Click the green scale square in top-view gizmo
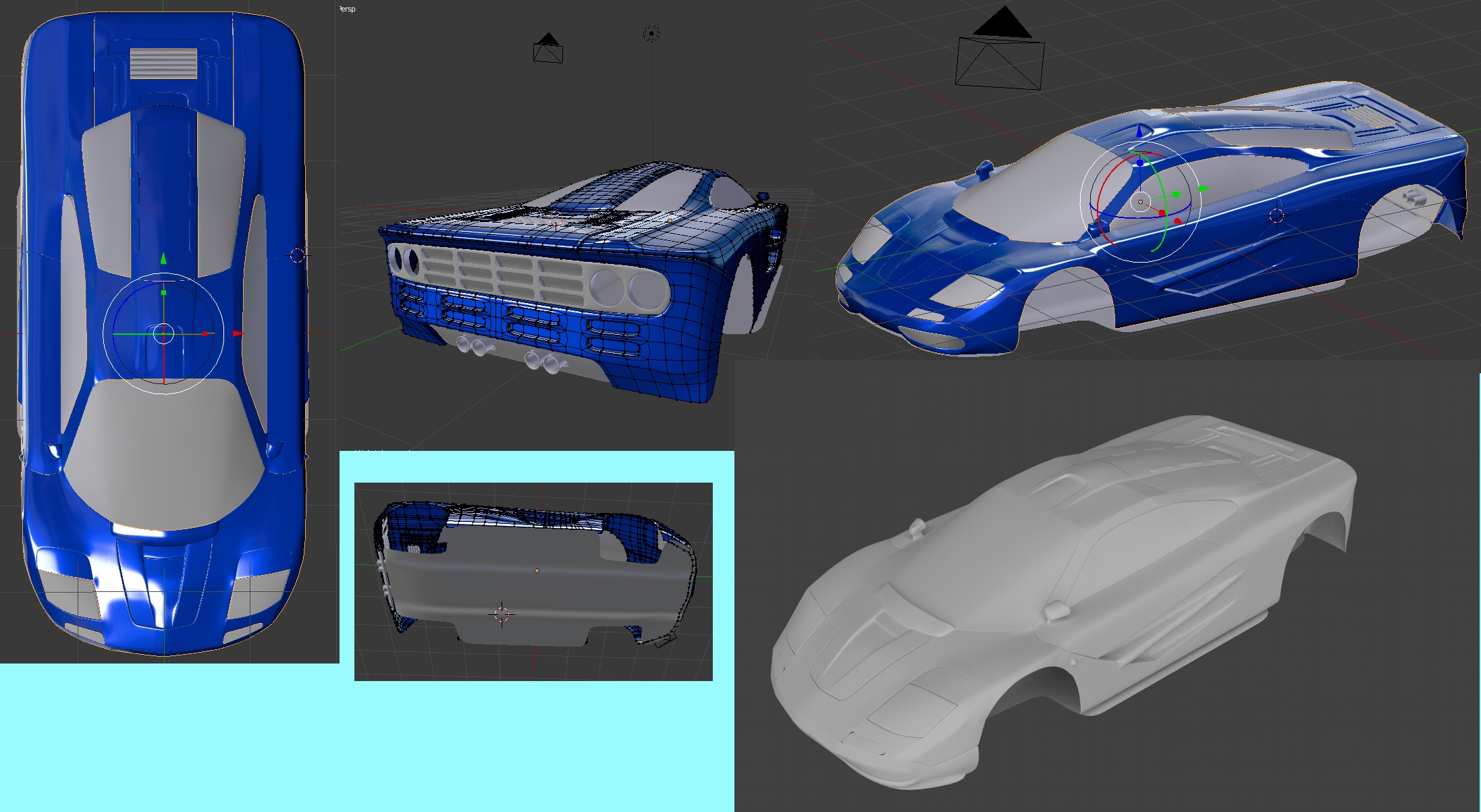This screenshot has height=812, width=1481. click(164, 293)
